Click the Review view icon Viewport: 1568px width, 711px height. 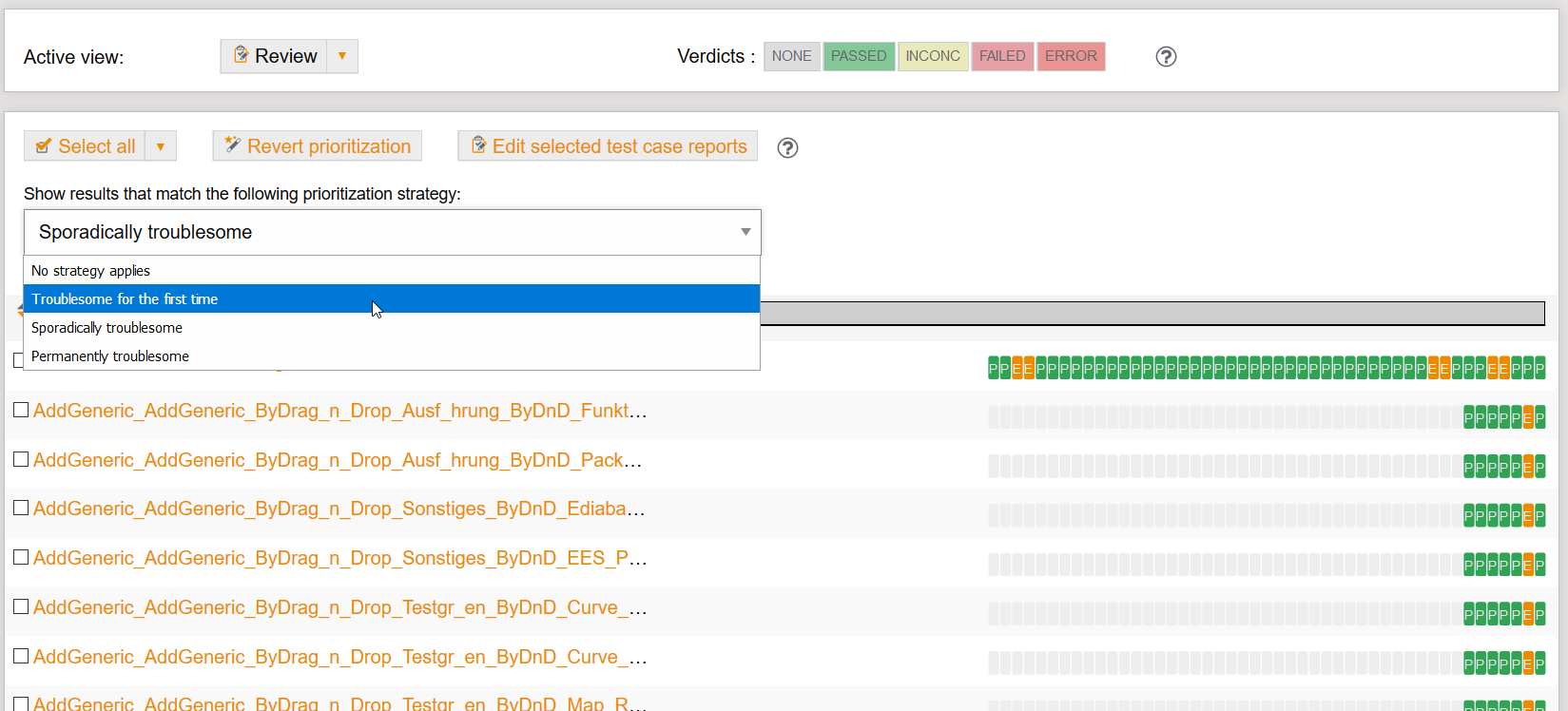(242, 55)
